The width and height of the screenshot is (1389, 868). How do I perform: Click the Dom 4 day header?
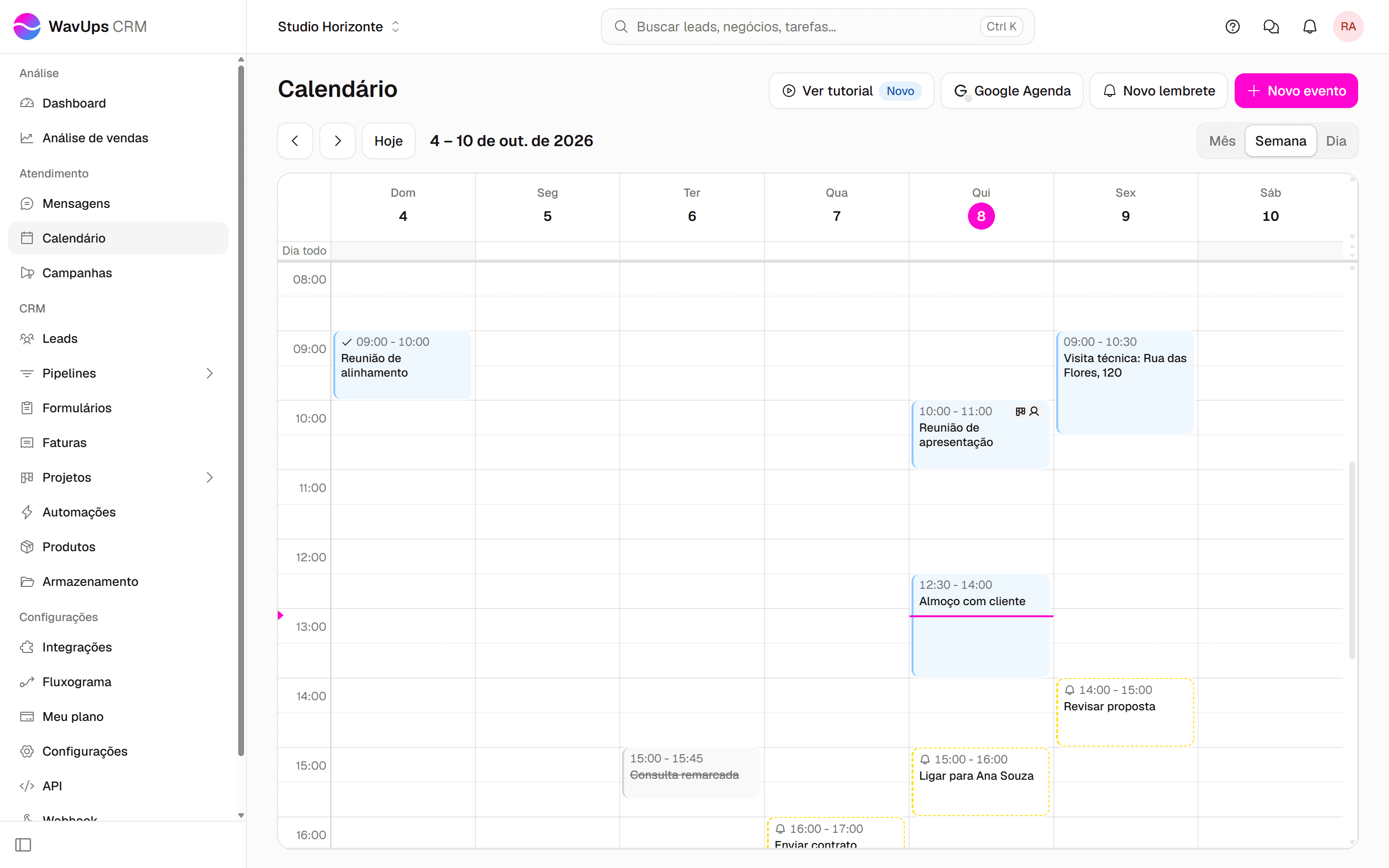click(x=403, y=207)
